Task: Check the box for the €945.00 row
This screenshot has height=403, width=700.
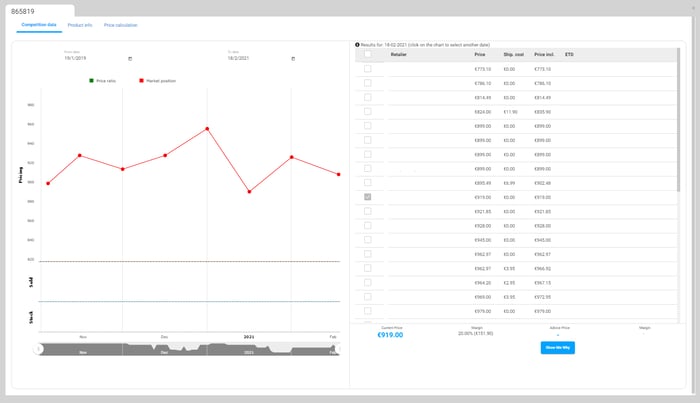Action: tap(367, 240)
